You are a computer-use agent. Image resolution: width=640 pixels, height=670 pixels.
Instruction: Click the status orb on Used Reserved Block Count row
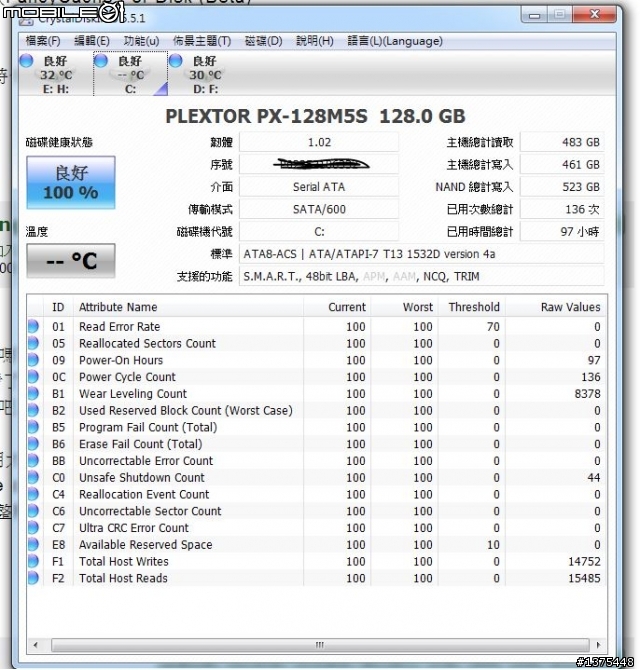coord(33,410)
